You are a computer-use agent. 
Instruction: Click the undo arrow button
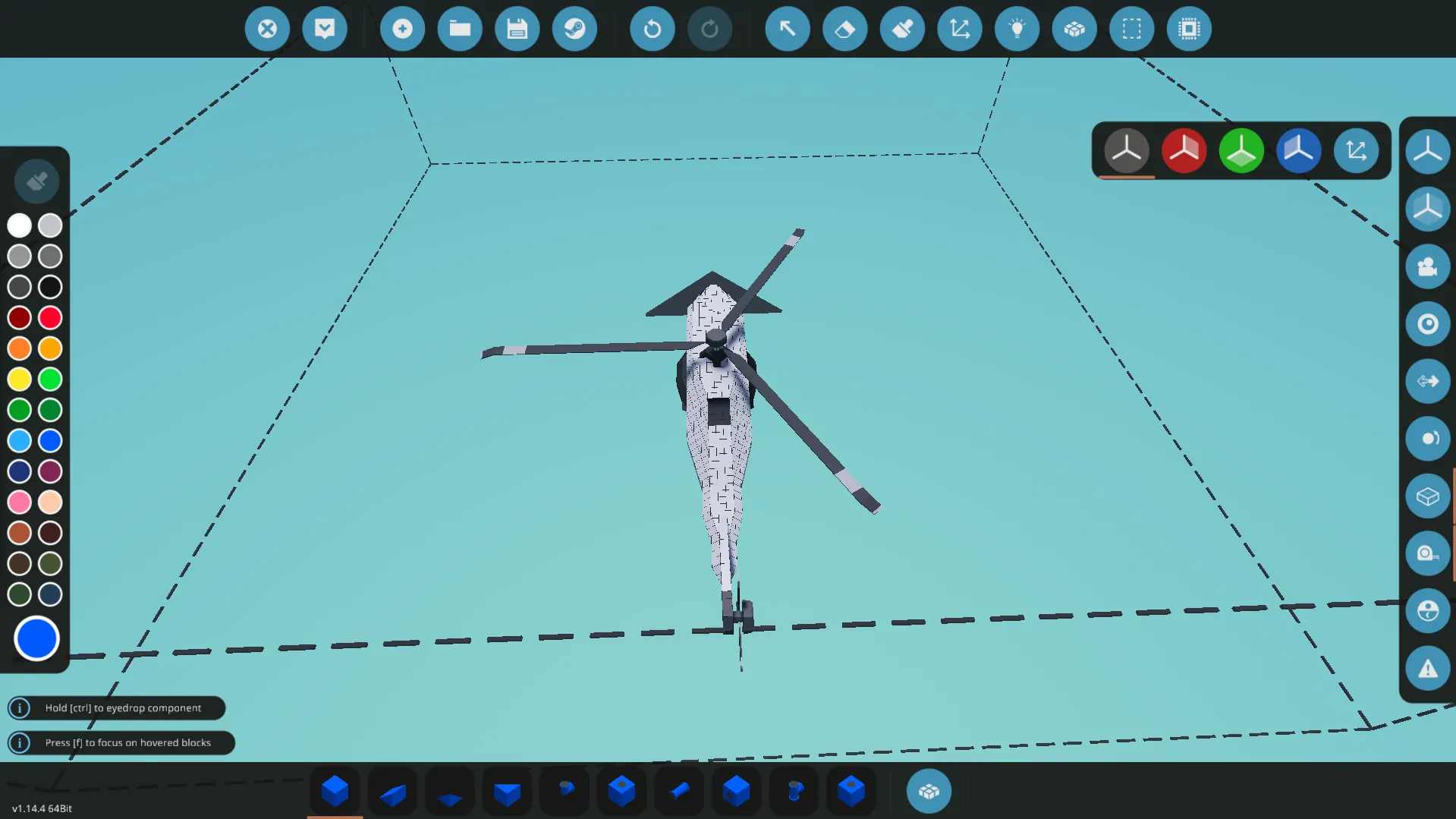click(x=652, y=29)
